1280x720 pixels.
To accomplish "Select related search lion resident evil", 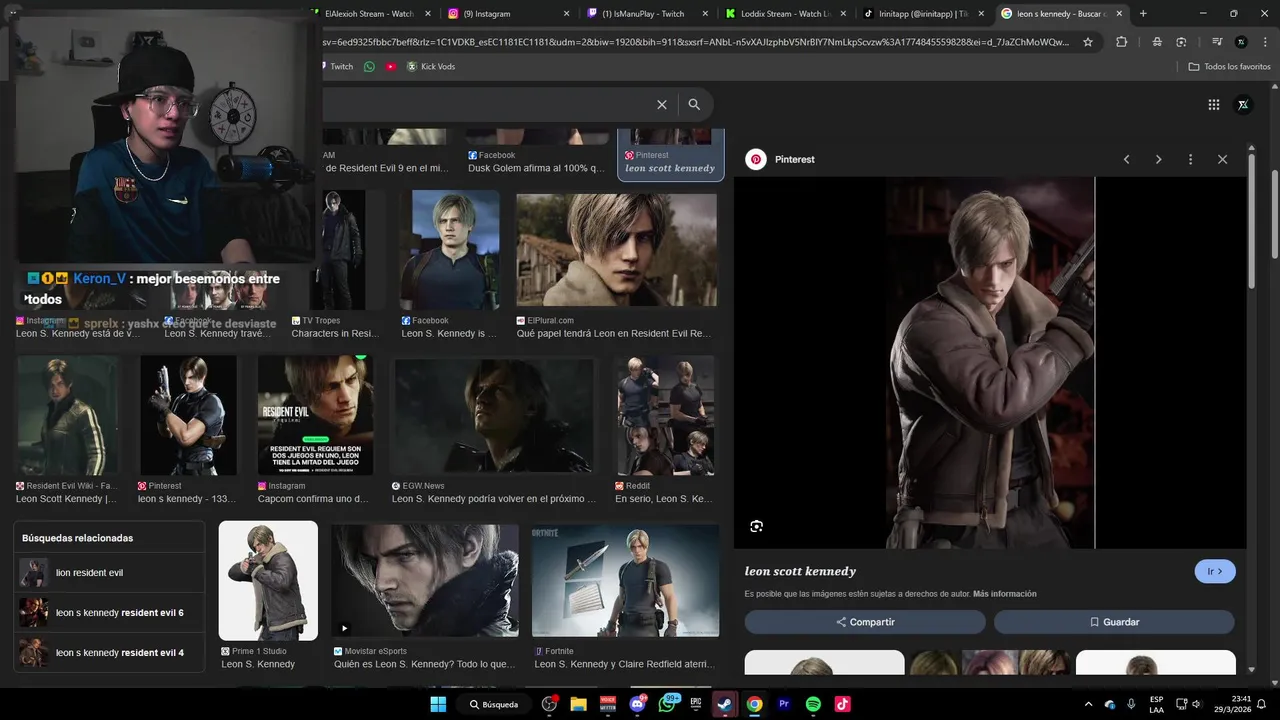I will pos(109,573).
